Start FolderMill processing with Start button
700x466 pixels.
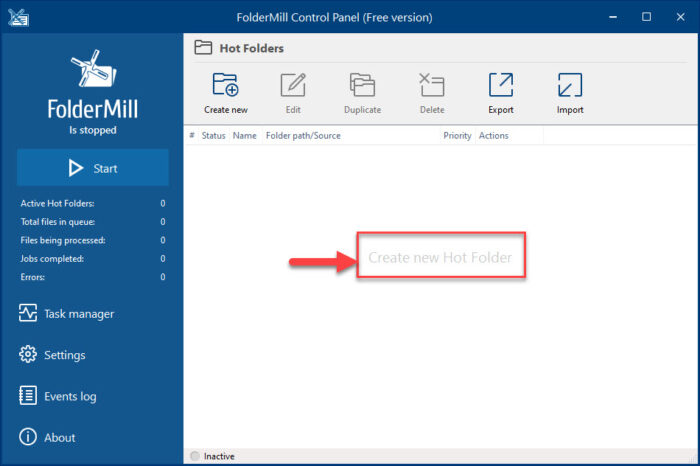point(93,167)
